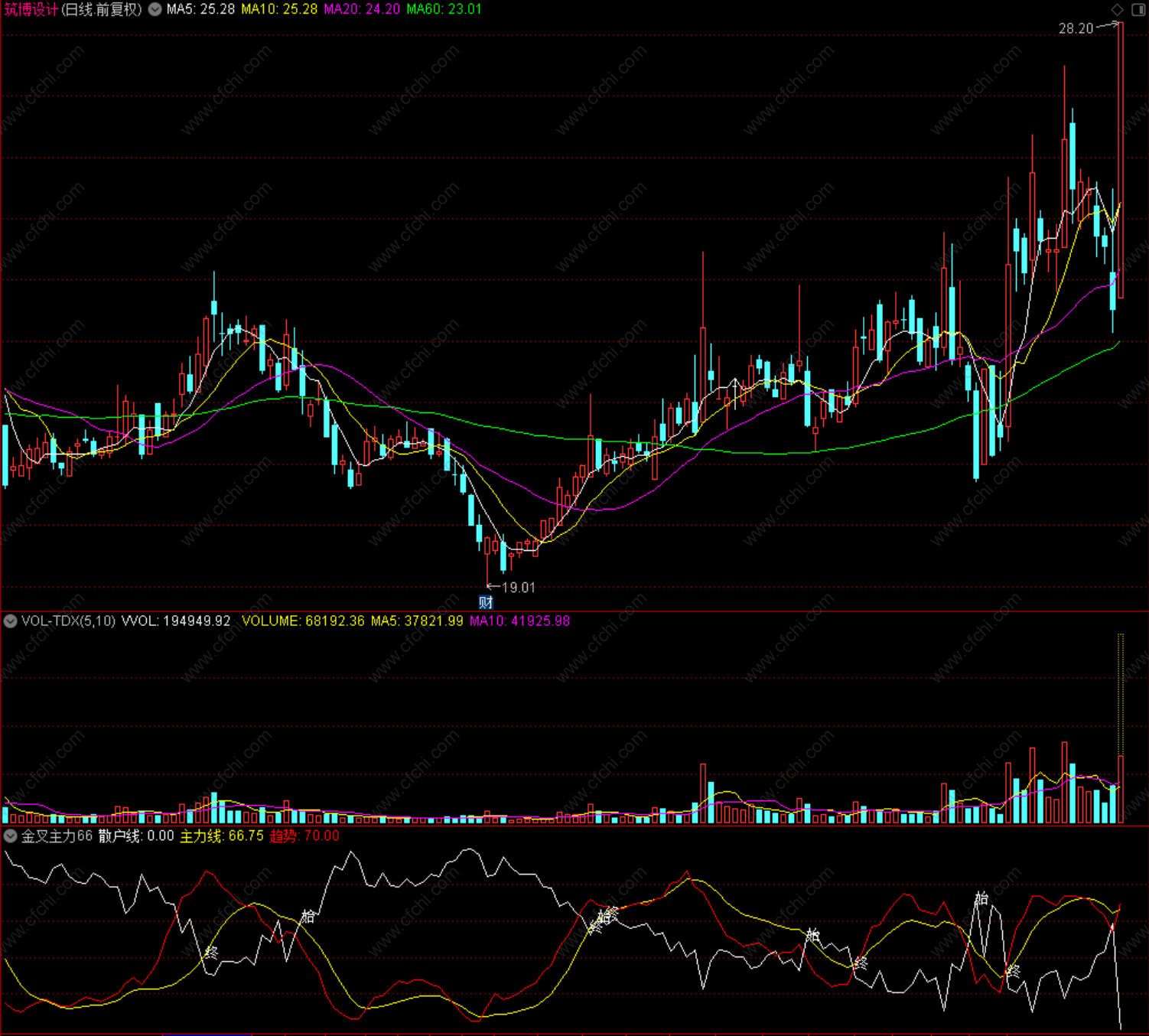This screenshot has width=1149, height=1036.
Task: Click the 28.20 high price label
Action: point(1076,28)
